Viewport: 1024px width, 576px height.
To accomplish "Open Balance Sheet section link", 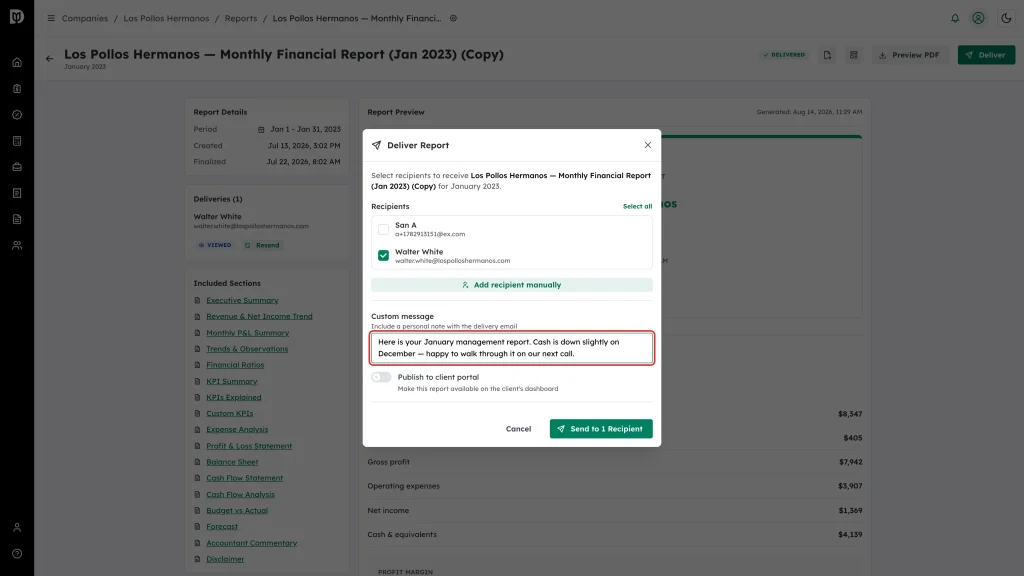I will (x=232, y=462).
